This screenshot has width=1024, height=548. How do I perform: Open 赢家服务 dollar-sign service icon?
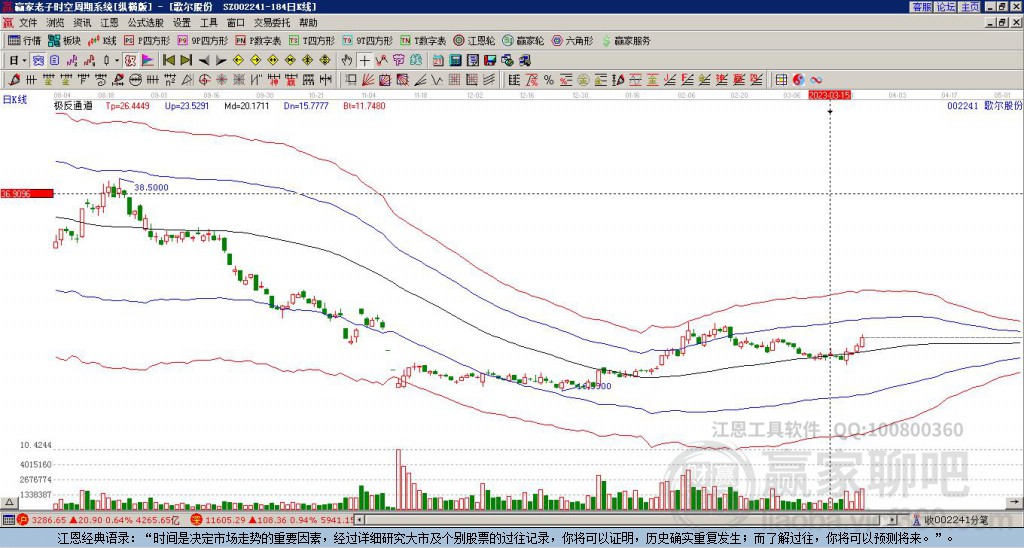(626, 40)
